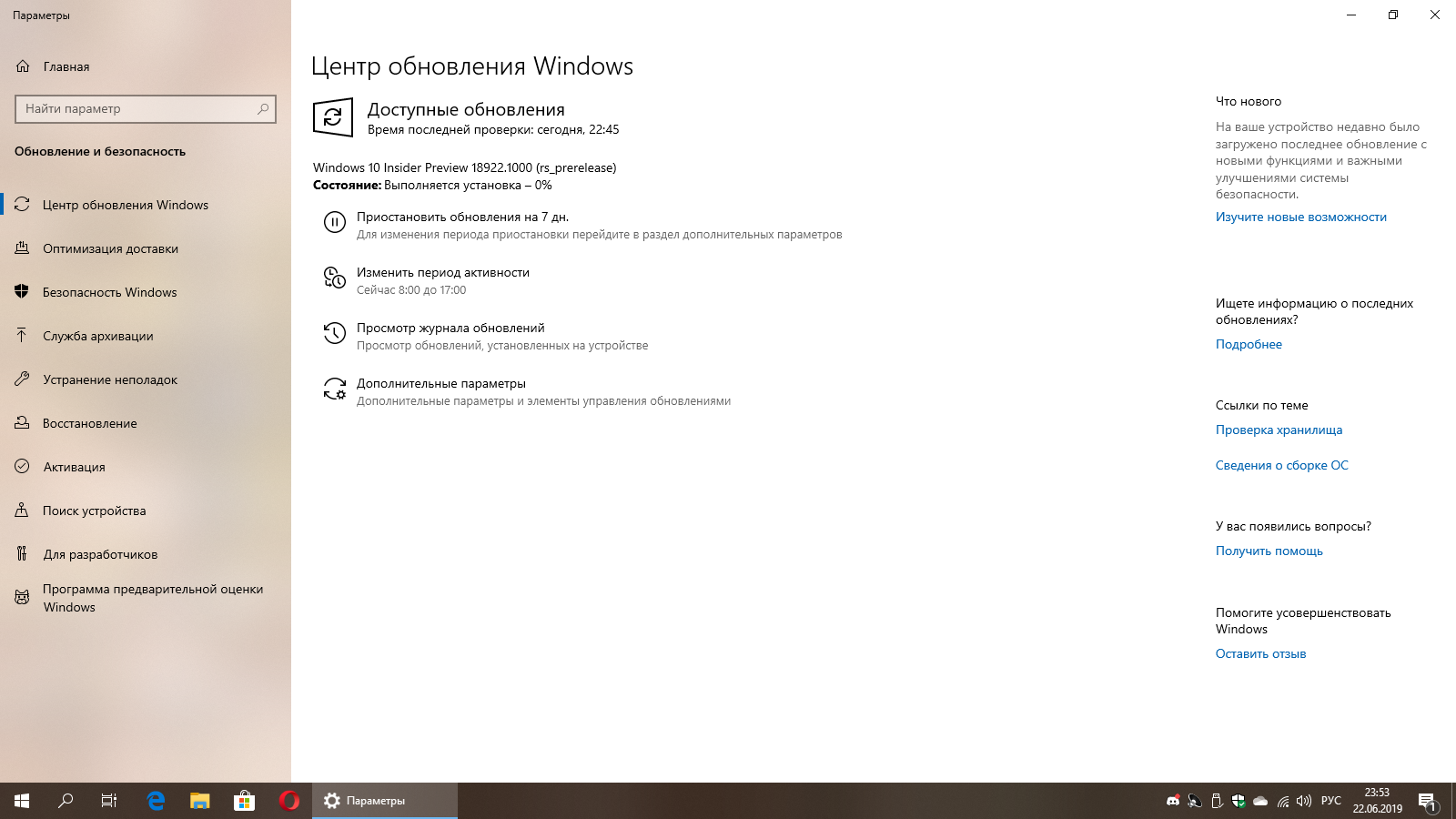Switch input language via РУС indicator

click(x=1331, y=801)
